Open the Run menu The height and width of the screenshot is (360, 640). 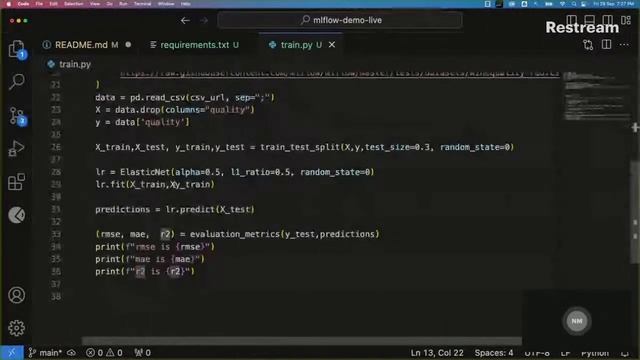click(x=123, y=4)
